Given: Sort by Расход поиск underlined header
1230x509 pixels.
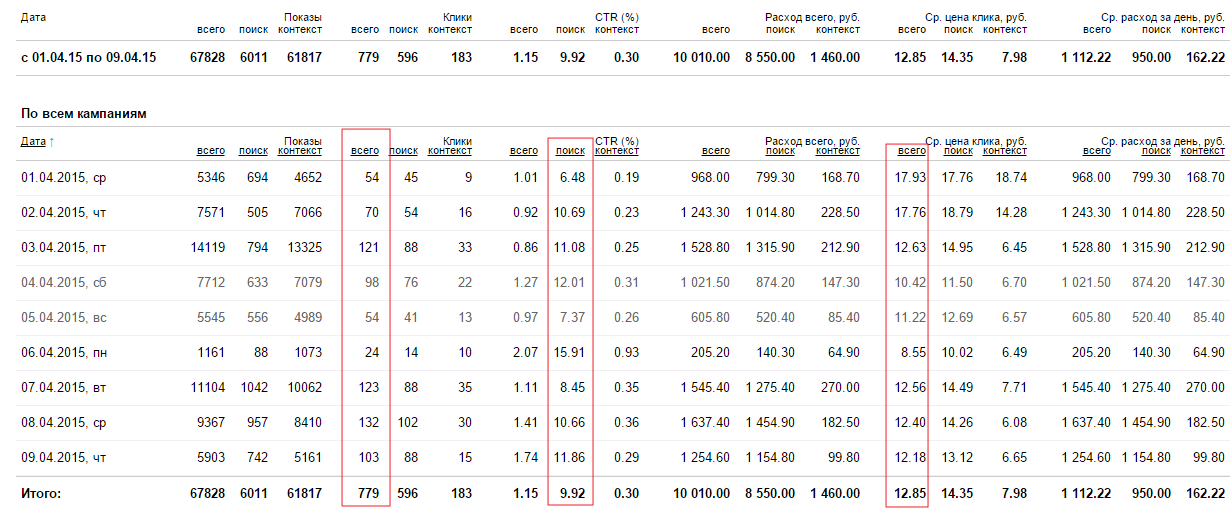Looking at the screenshot, I should pos(781,151).
